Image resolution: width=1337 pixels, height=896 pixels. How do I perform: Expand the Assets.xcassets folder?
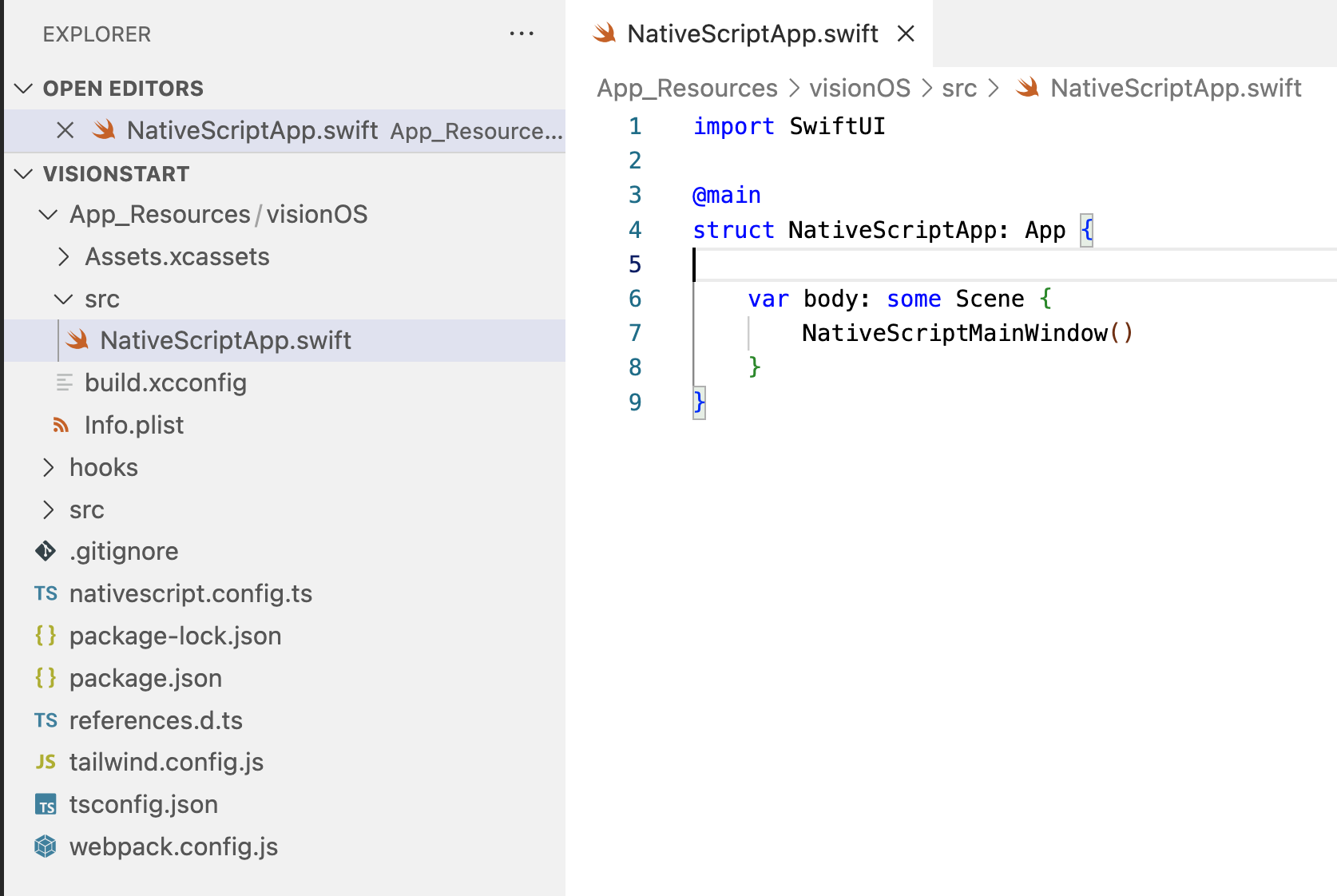click(62, 256)
